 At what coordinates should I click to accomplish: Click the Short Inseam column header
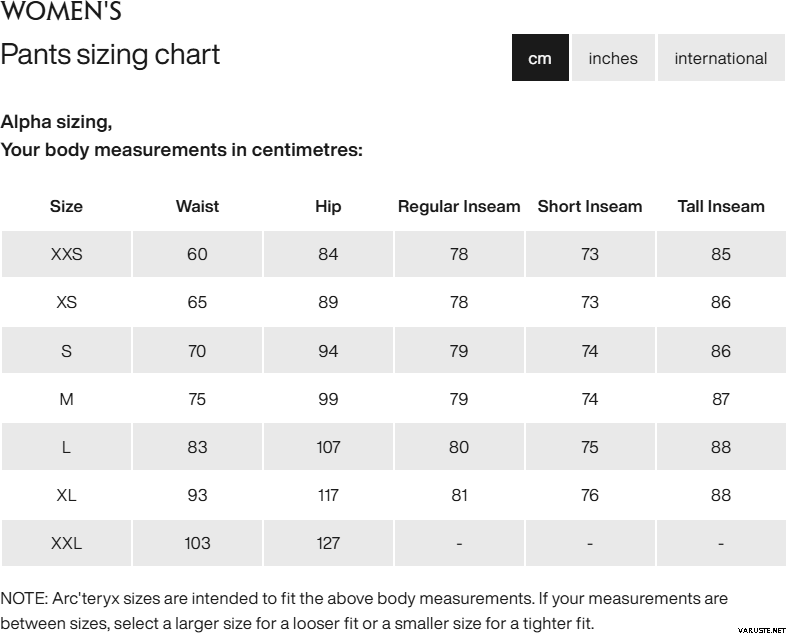coord(590,207)
